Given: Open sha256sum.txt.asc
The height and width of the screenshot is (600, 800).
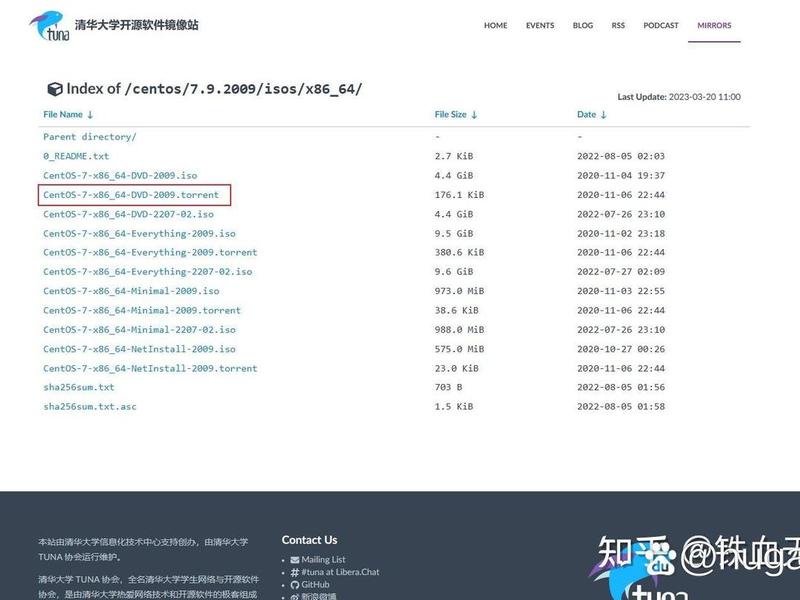Looking at the screenshot, I should tap(90, 407).
